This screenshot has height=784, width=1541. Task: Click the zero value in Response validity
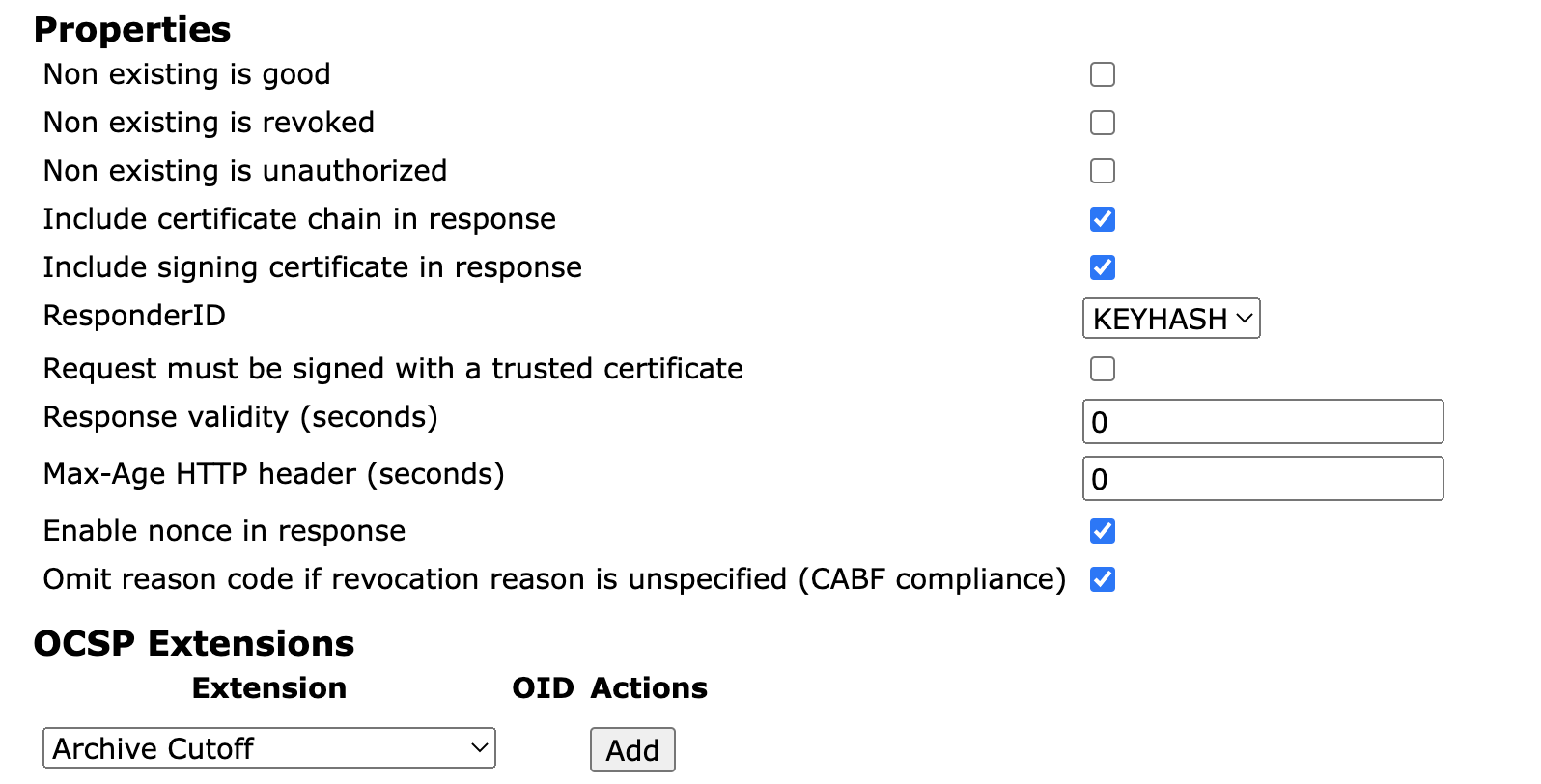1099,422
